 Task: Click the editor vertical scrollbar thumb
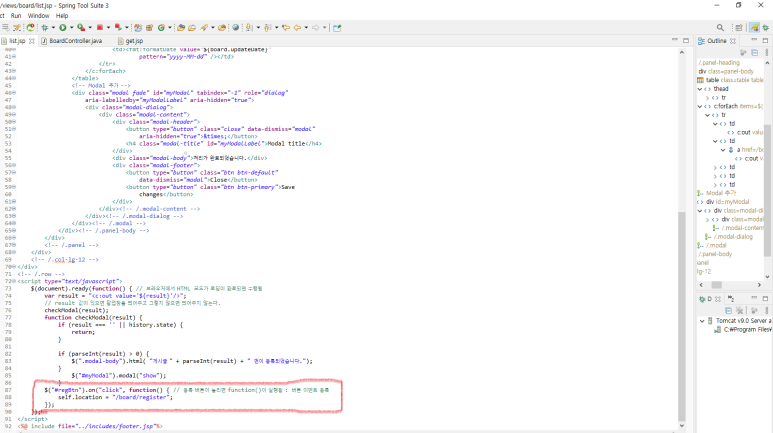click(x=682, y=316)
